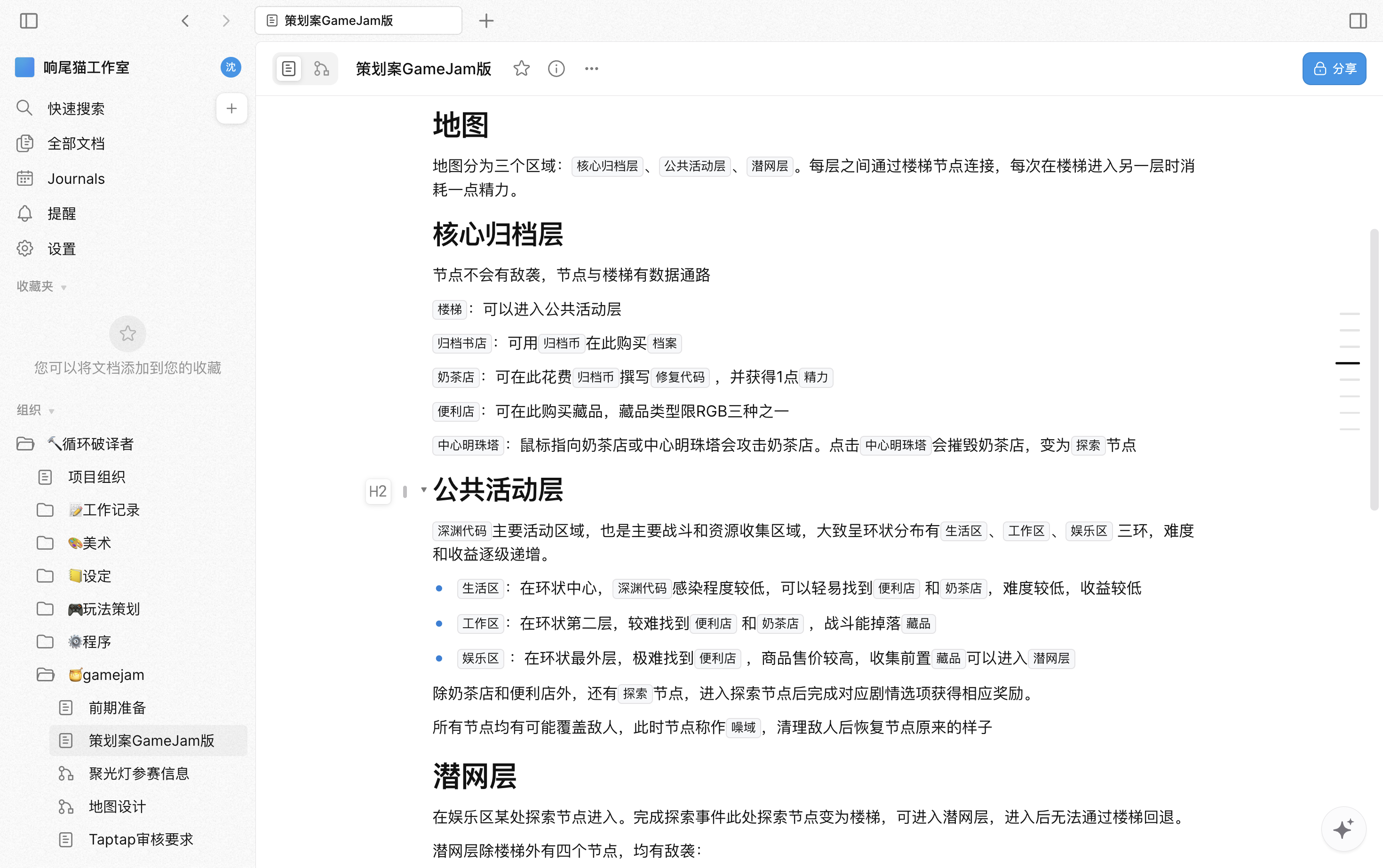Open document info panel icon

pyautogui.click(x=556, y=69)
